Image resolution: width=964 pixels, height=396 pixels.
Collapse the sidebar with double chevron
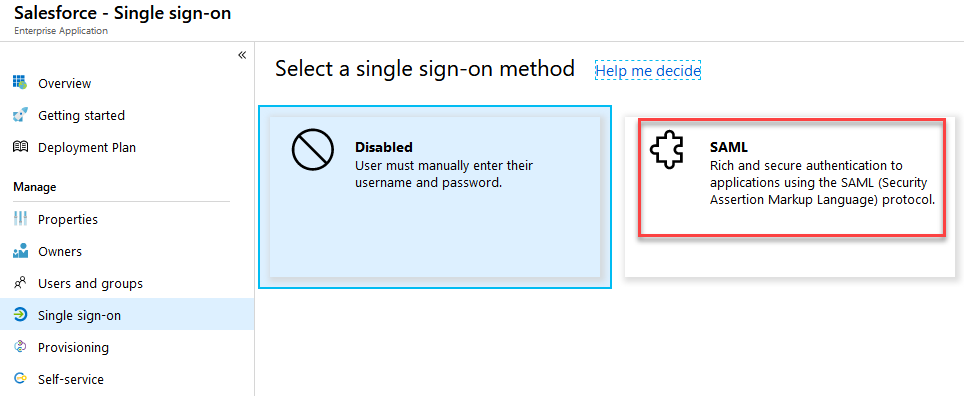(x=242, y=55)
